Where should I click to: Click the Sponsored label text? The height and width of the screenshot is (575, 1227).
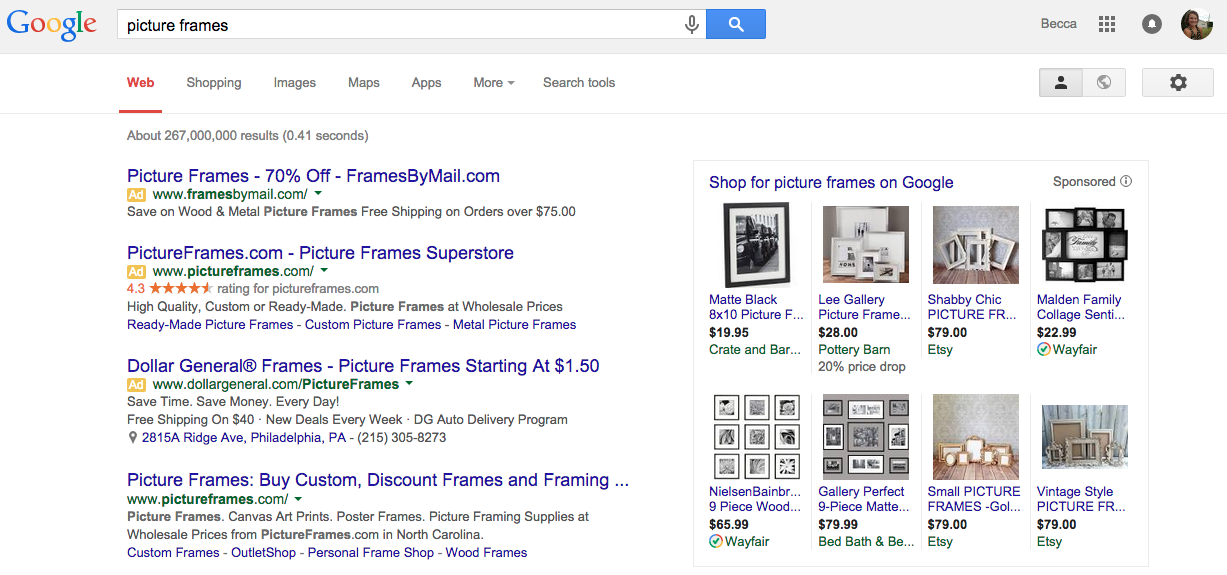(1084, 182)
